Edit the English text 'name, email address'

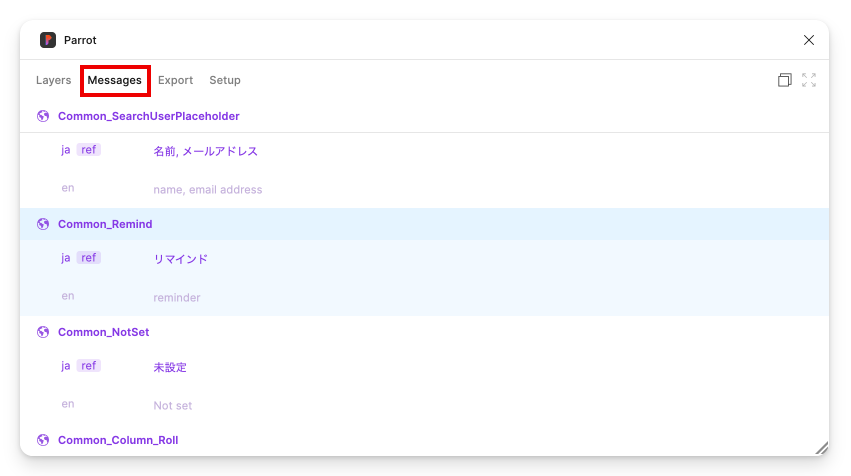(x=208, y=190)
